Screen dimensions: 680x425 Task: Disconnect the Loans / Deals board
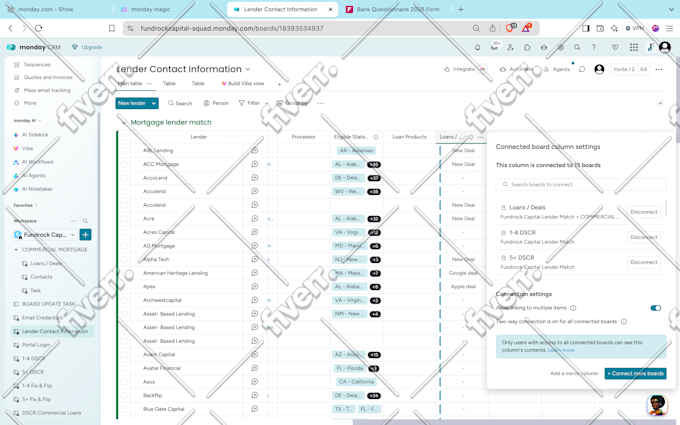pos(644,212)
